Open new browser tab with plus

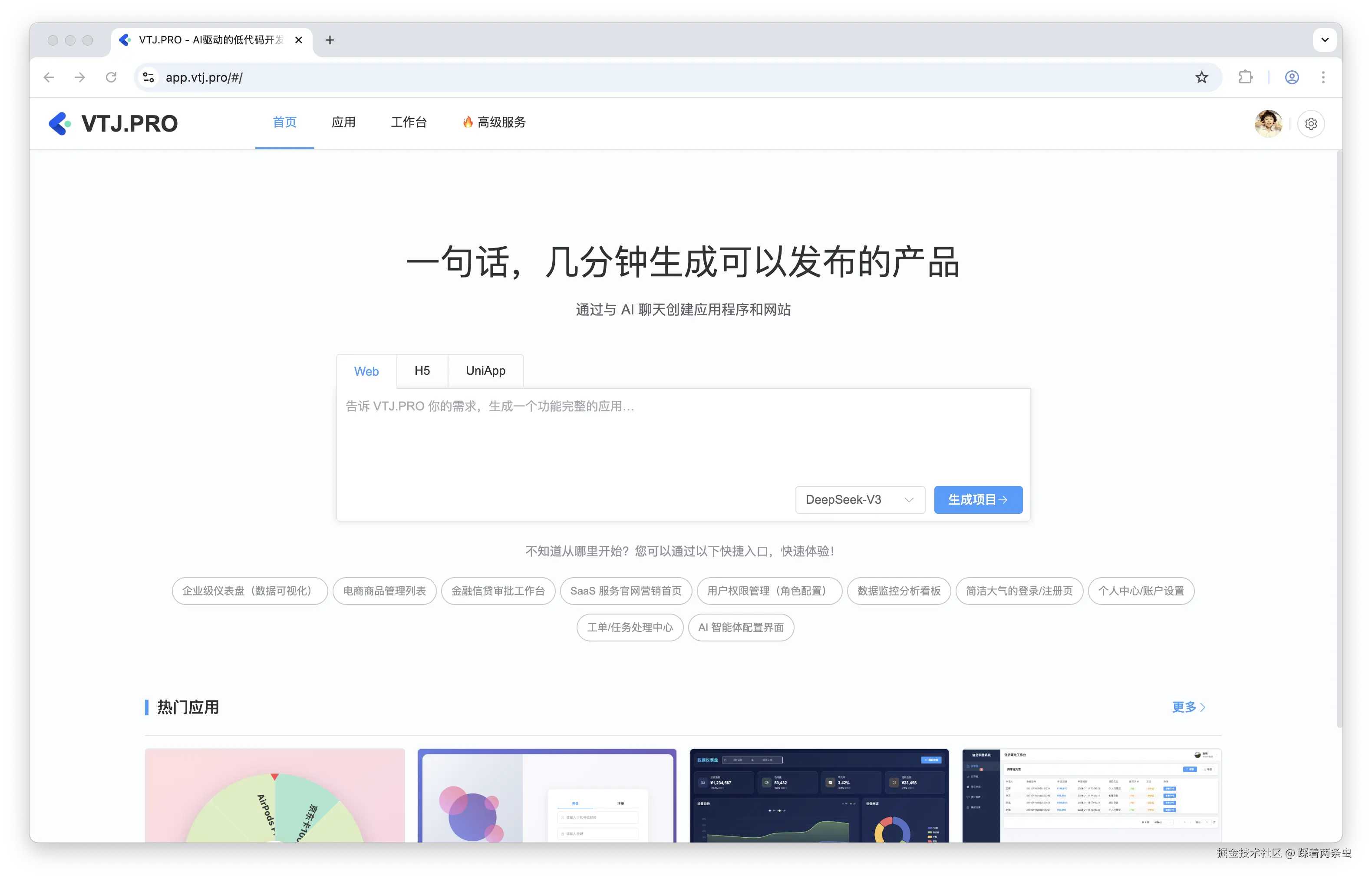(x=330, y=40)
